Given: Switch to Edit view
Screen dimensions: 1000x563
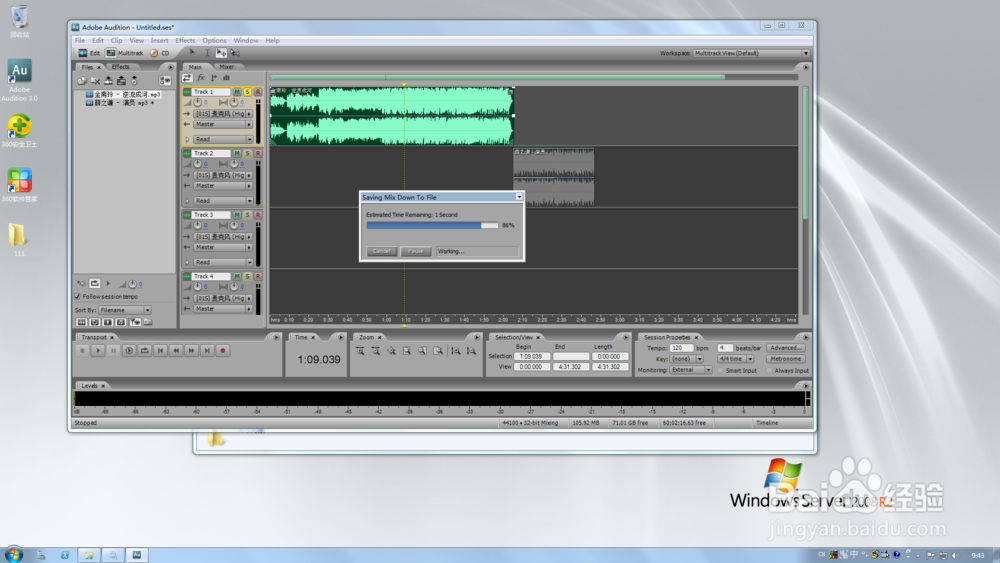Looking at the screenshot, I should [x=89, y=53].
